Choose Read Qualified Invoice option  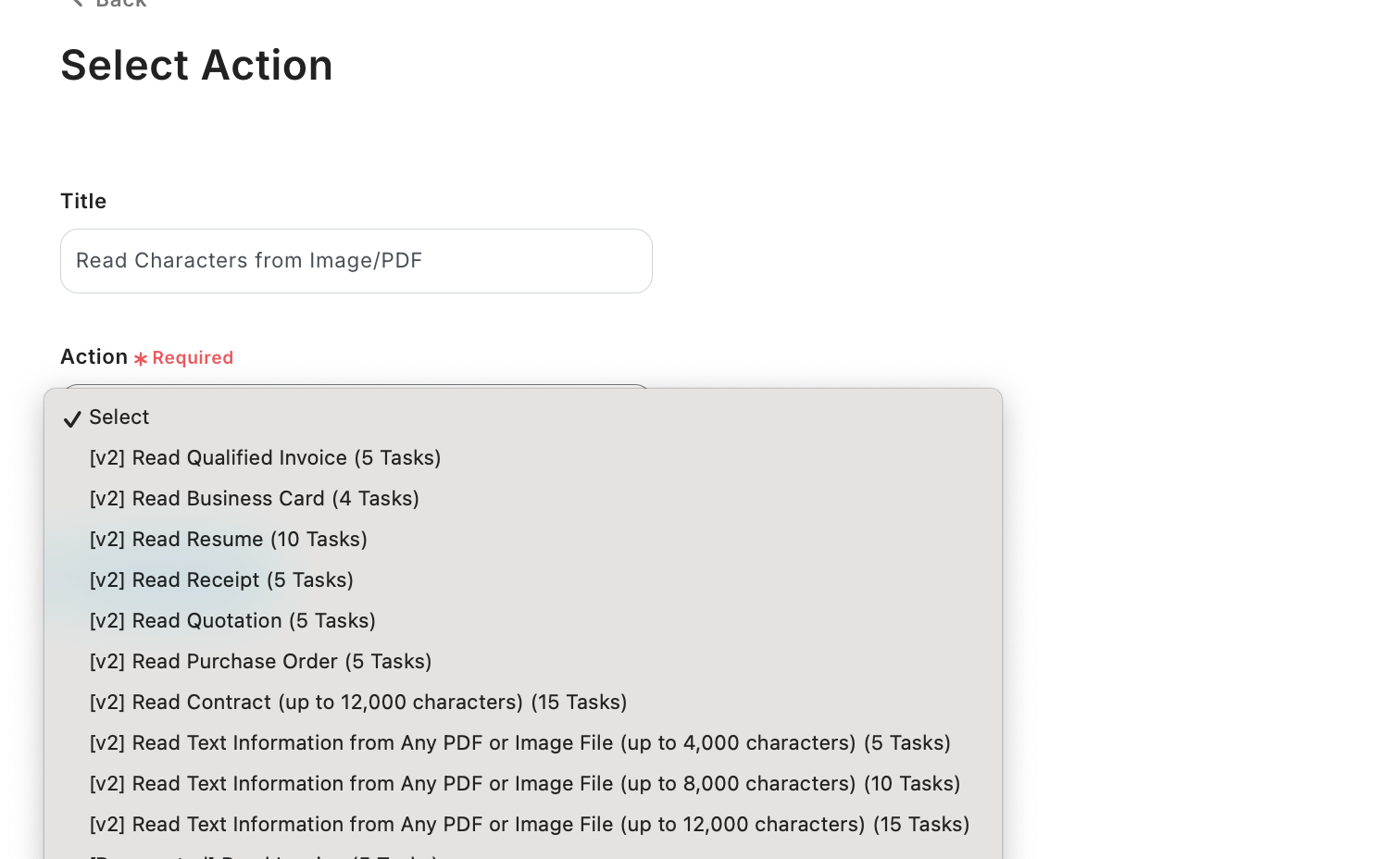265,458
